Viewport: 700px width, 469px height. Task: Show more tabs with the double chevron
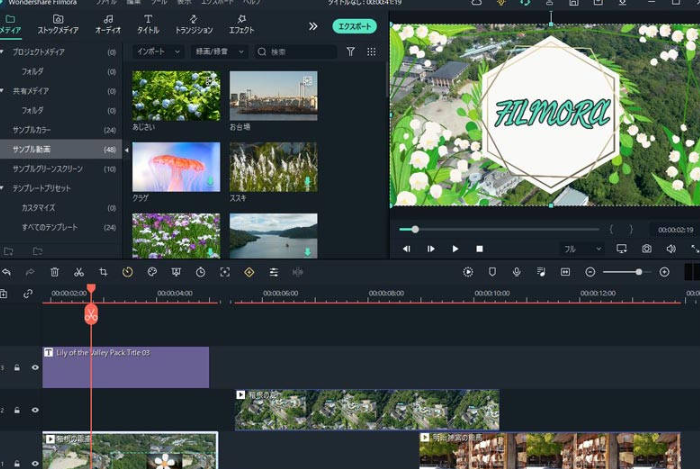tap(313, 26)
